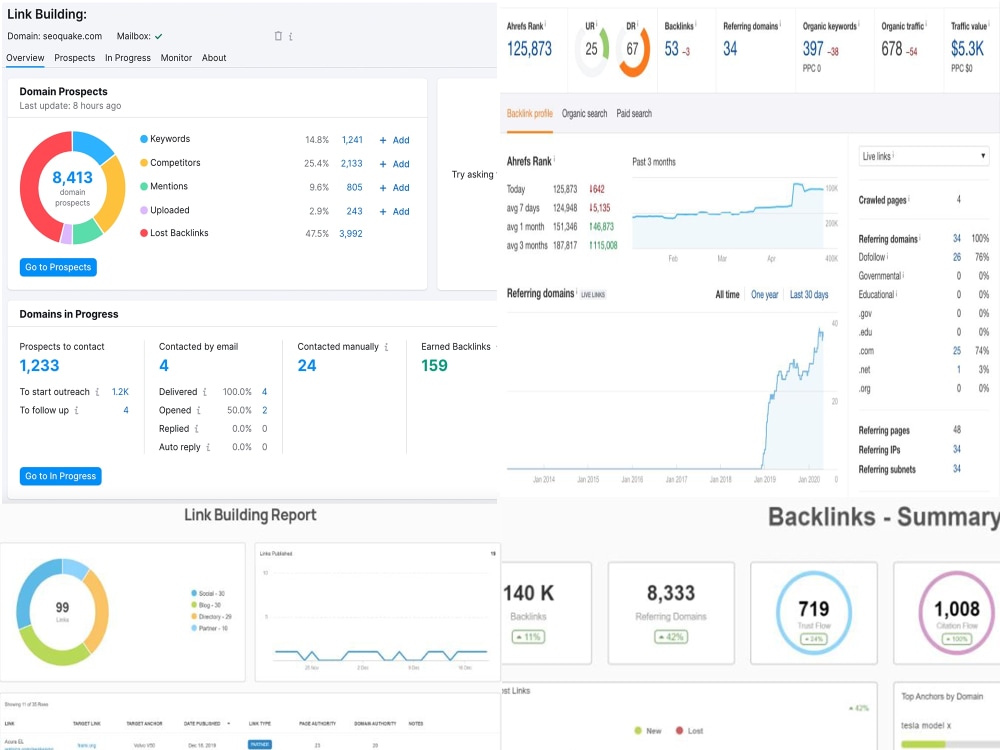Image resolution: width=1000 pixels, height=750 pixels.
Task: Open the Live links dropdown
Action: (923, 156)
